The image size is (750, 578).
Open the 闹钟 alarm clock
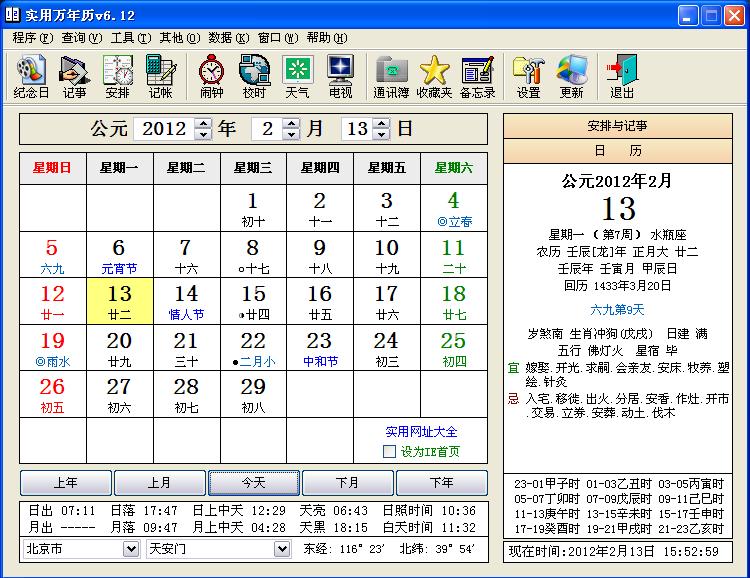click(211, 77)
